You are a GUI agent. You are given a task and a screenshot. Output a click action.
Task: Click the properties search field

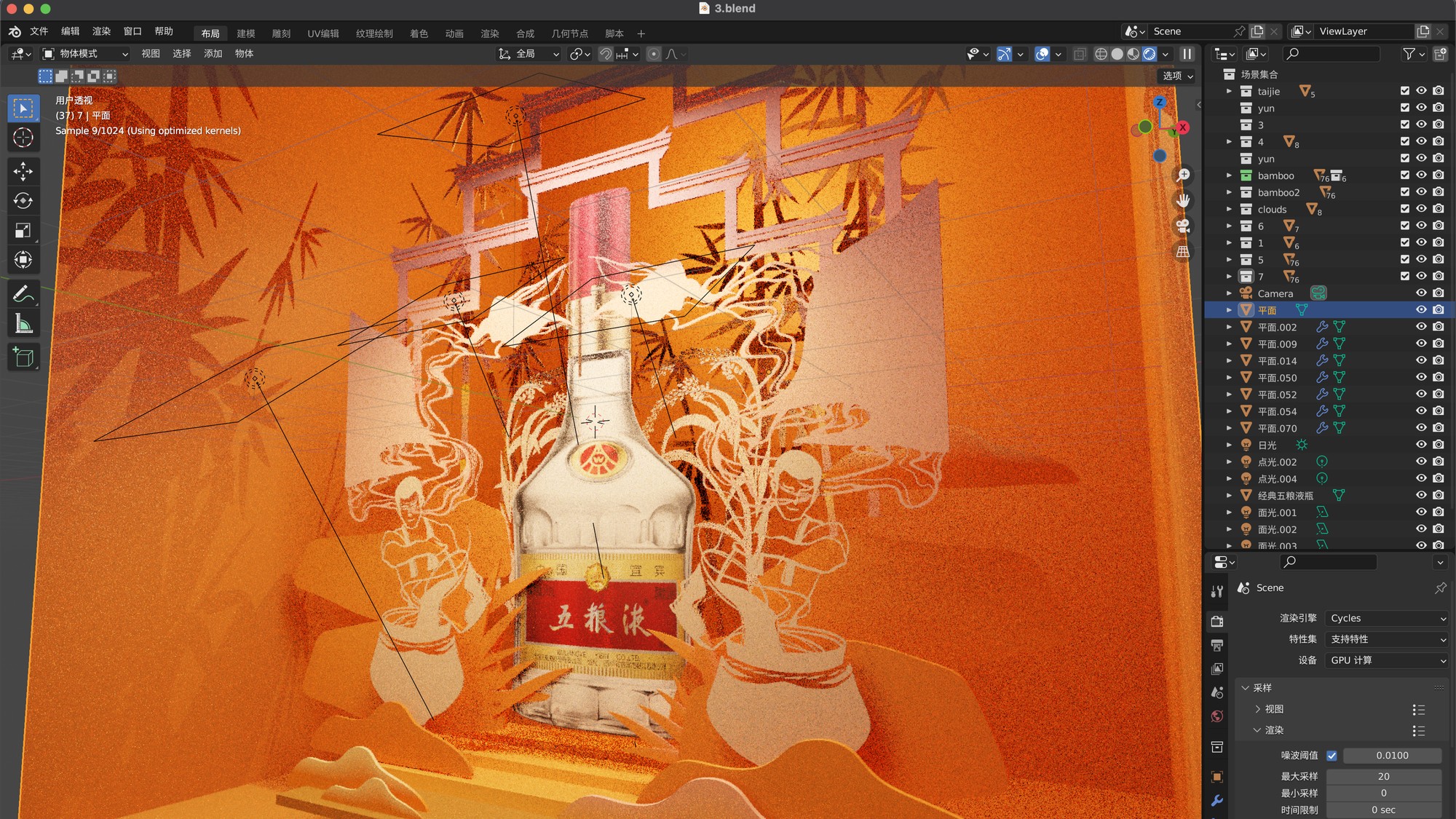(1329, 562)
